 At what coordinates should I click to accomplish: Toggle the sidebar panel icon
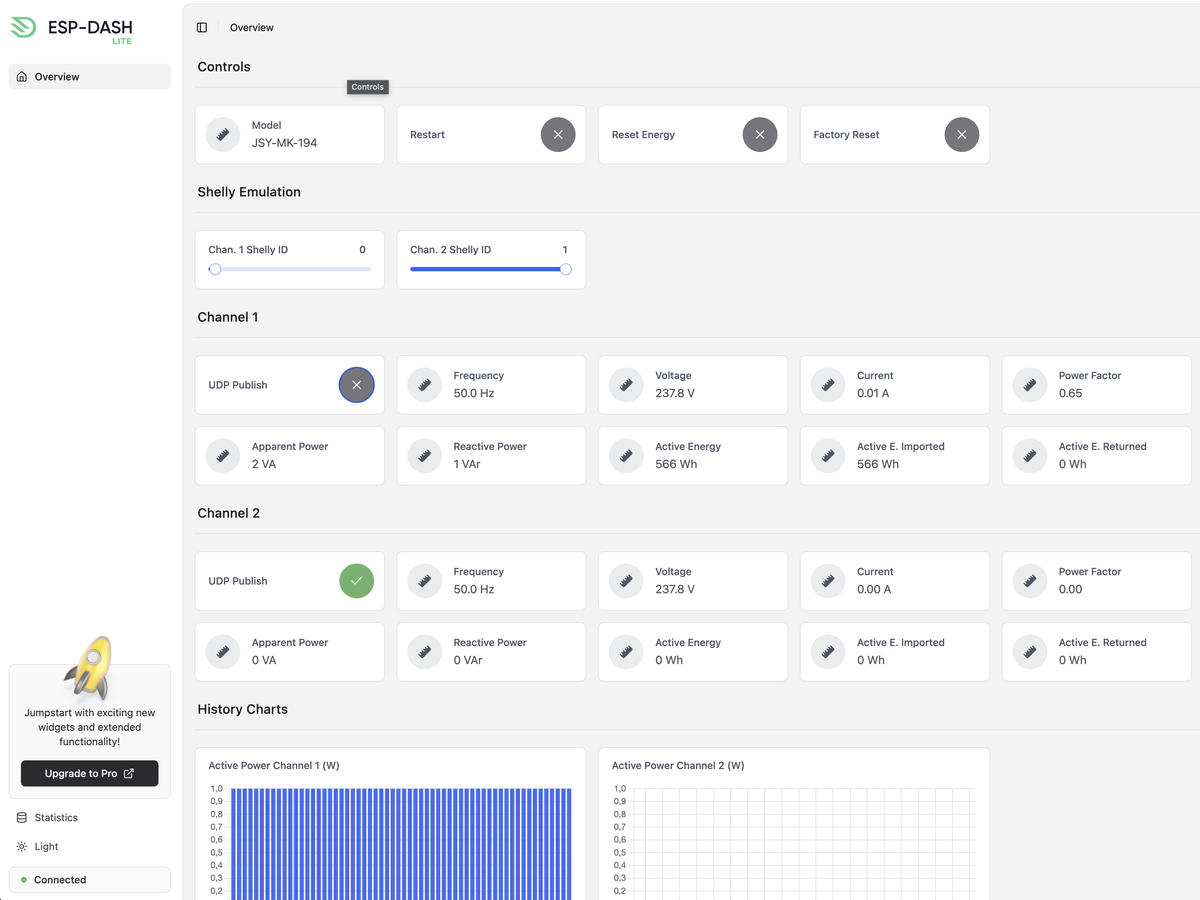(202, 28)
